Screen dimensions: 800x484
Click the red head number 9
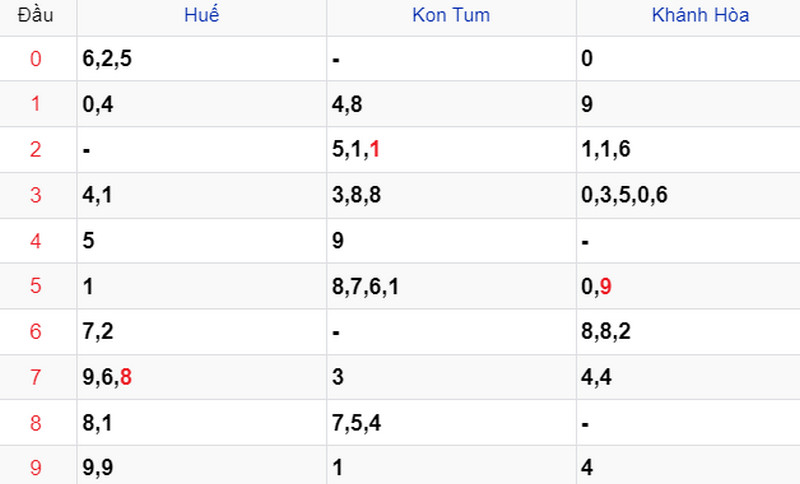click(35, 468)
